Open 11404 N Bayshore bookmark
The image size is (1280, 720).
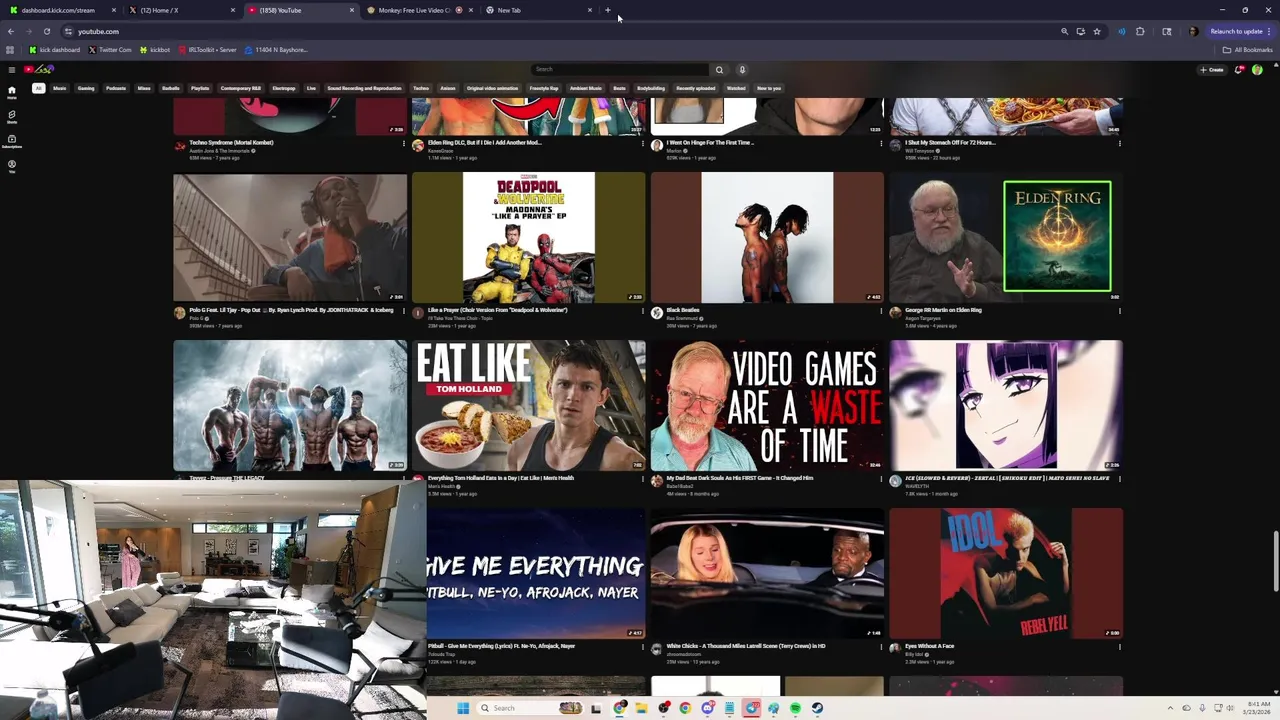[x=276, y=49]
